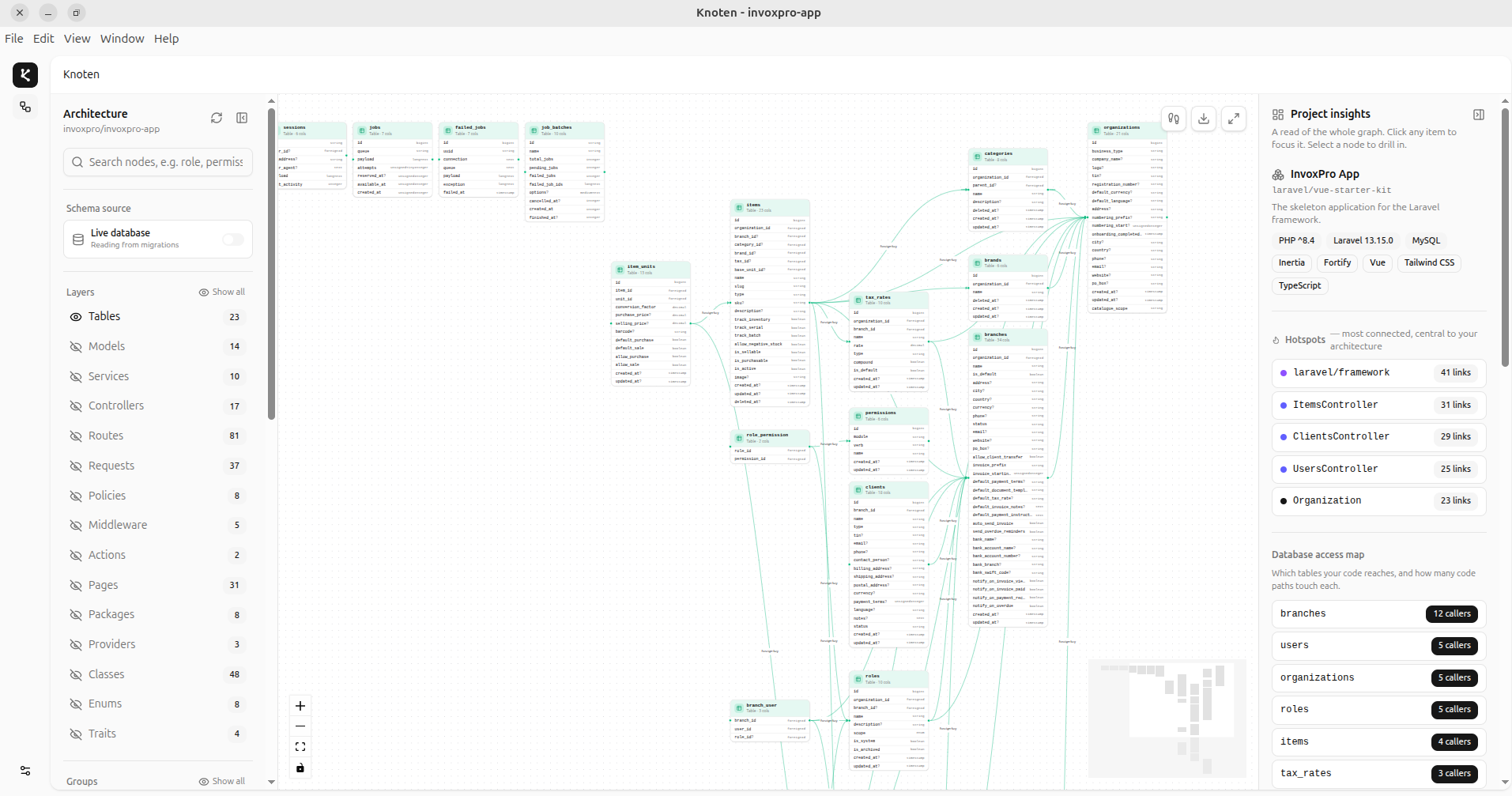The height and width of the screenshot is (796, 1512).
Task: Open the architecture graph view icon in sidebar
Action: pos(25,107)
